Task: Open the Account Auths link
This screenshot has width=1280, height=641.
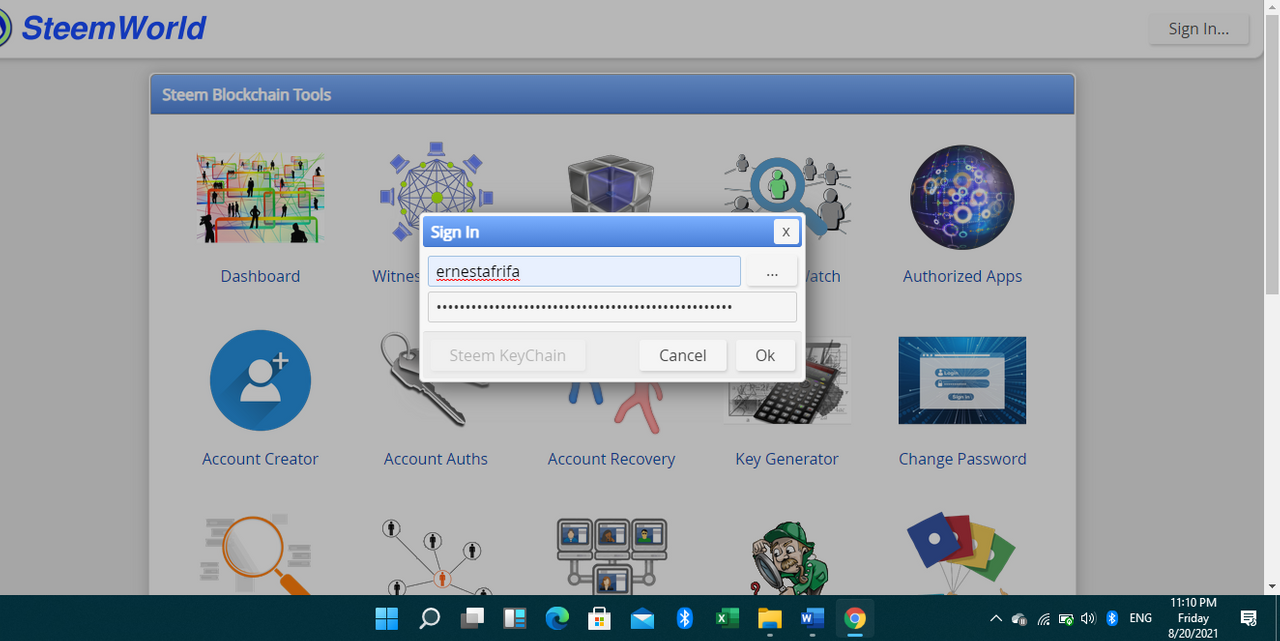Action: [436, 459]
